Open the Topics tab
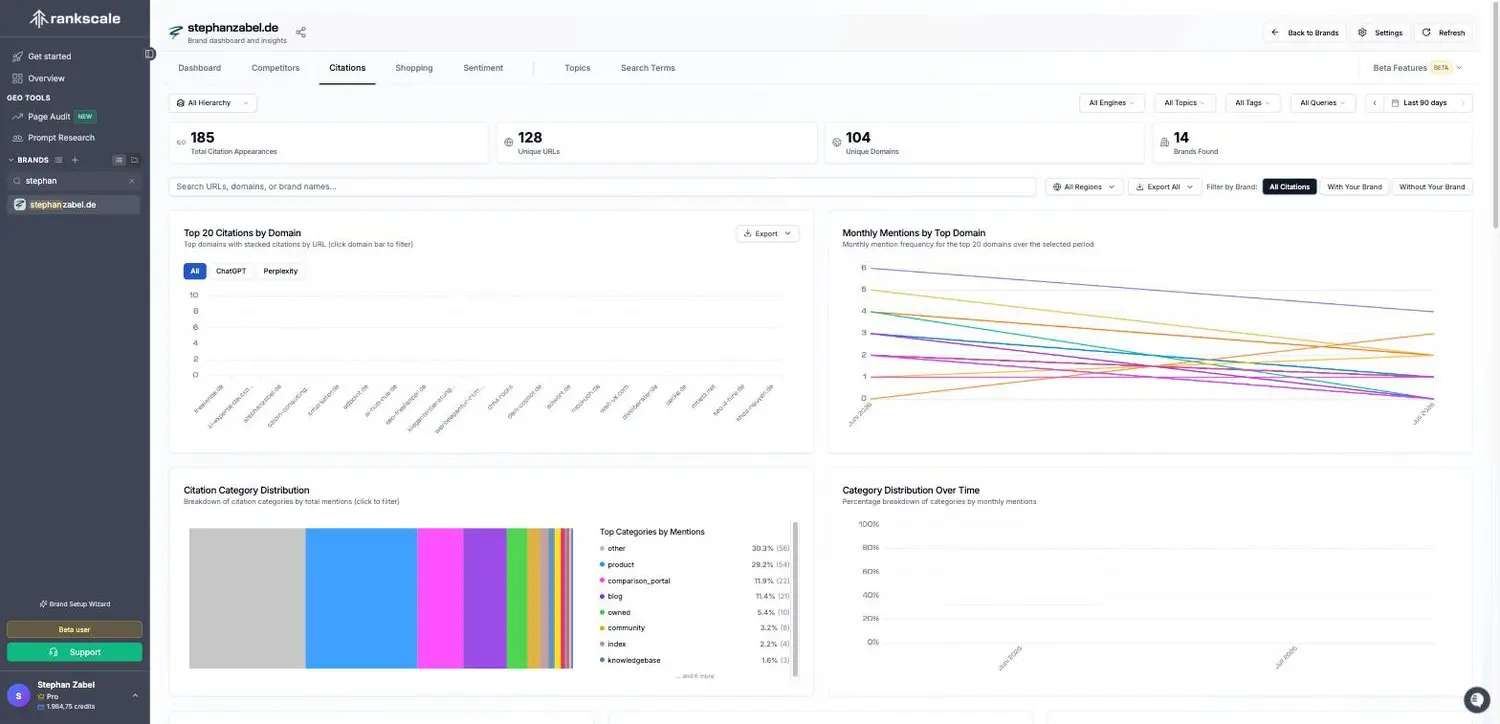1500x724 pixels. 577,68
